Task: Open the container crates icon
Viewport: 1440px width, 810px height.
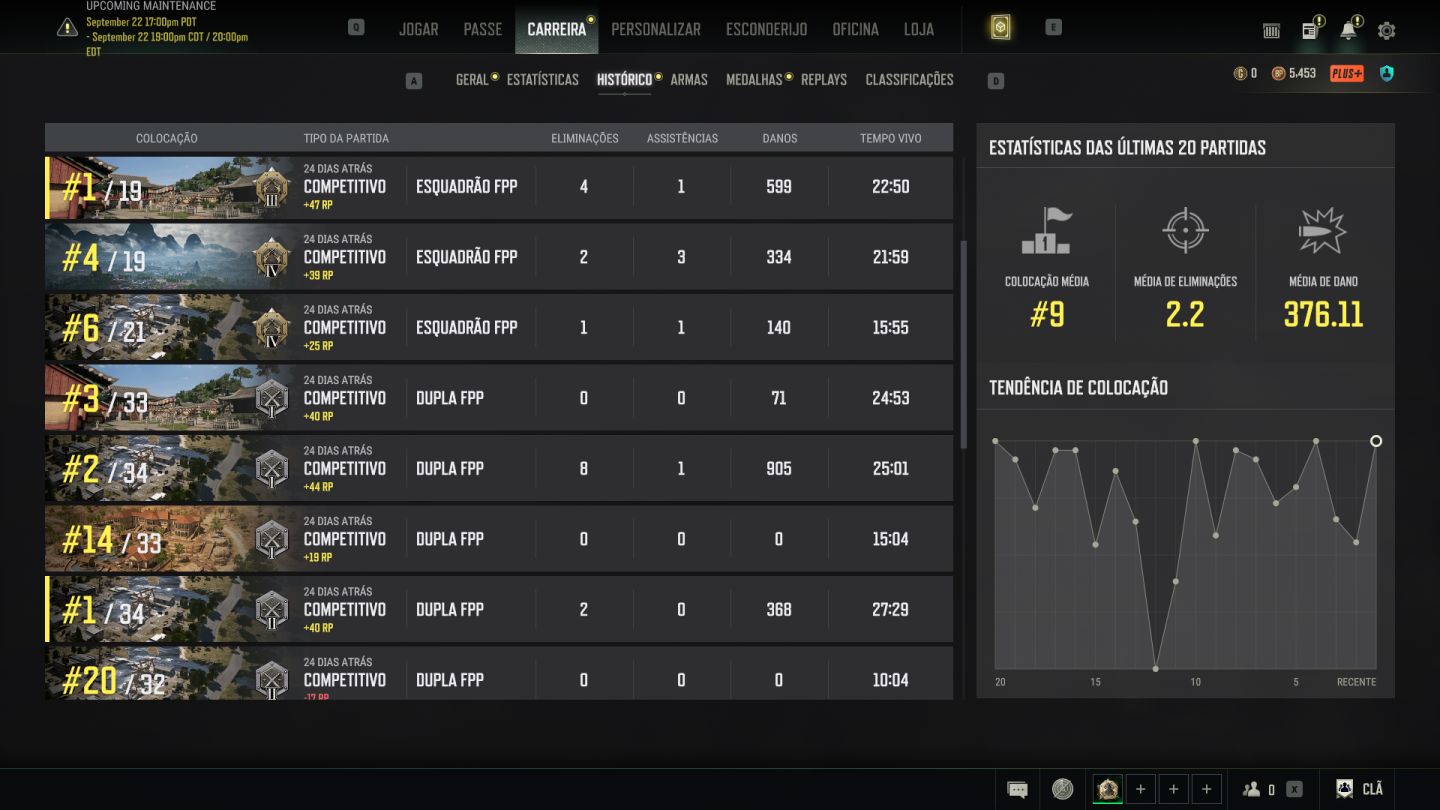Action: (x=1271, y=31)
